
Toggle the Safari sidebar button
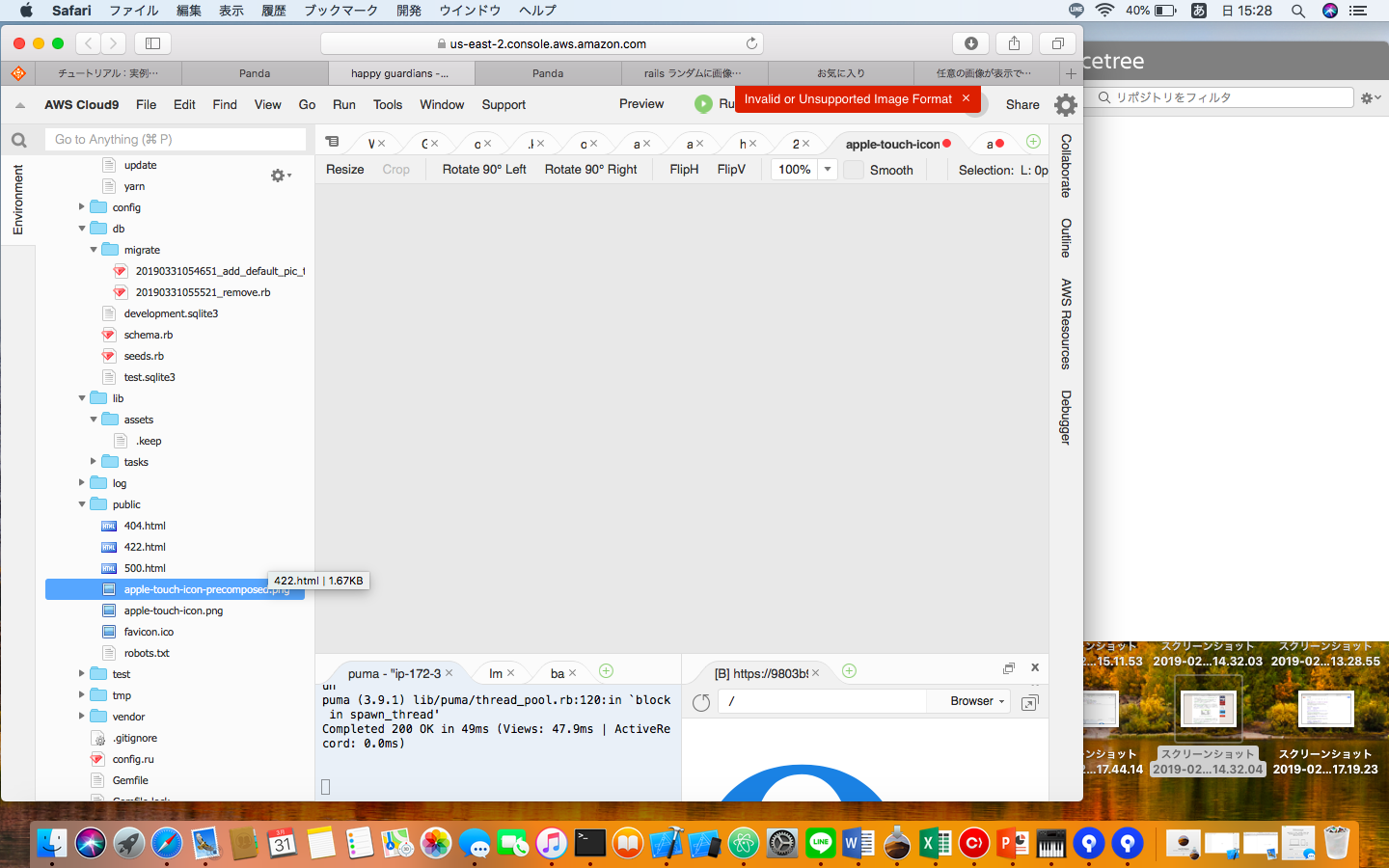click(x=152, y=43)
